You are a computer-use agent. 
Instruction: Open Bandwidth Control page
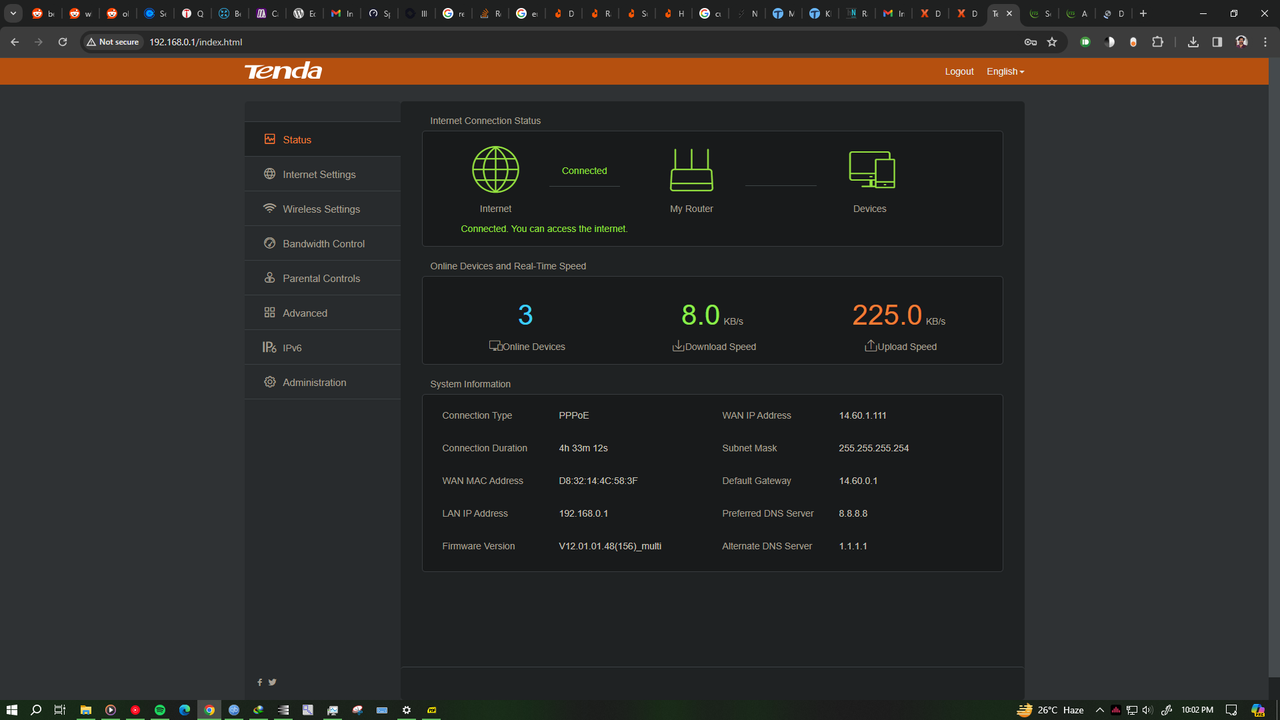pos(322,244)
